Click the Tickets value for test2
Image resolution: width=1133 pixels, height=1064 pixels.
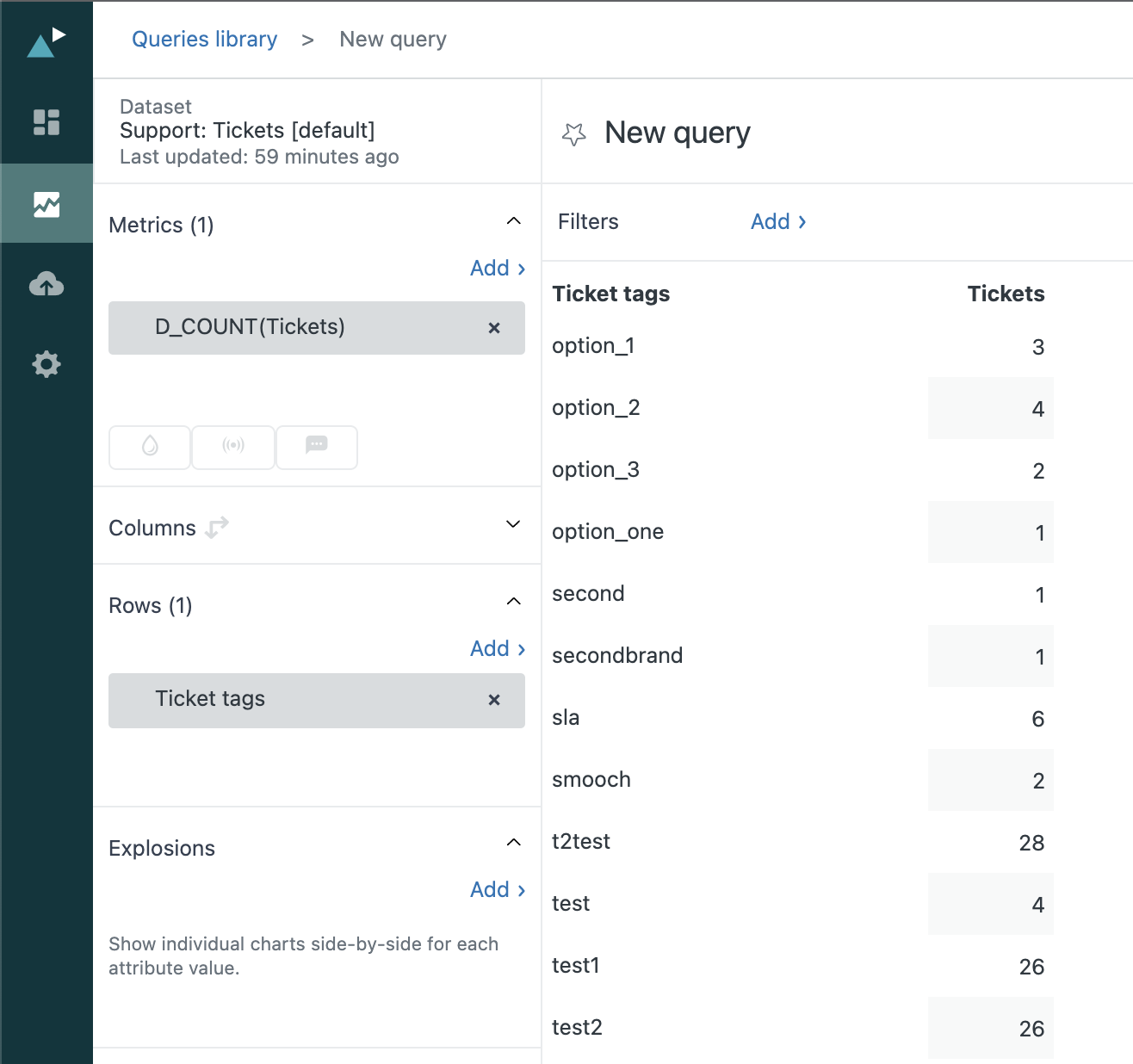(1031, 1029)
